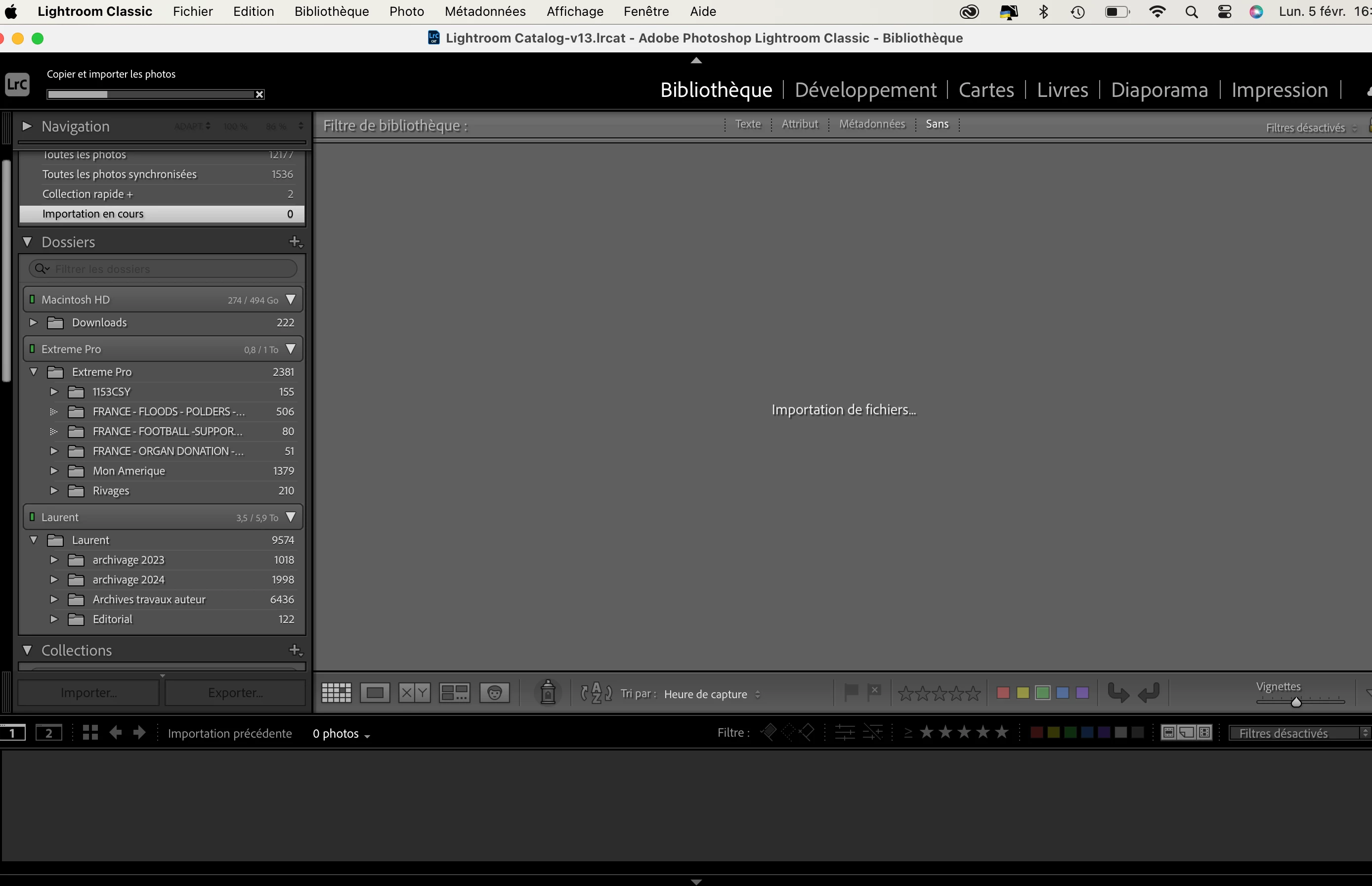Rotate photo counterclockwise in toolbar

tap(1118, 693)
